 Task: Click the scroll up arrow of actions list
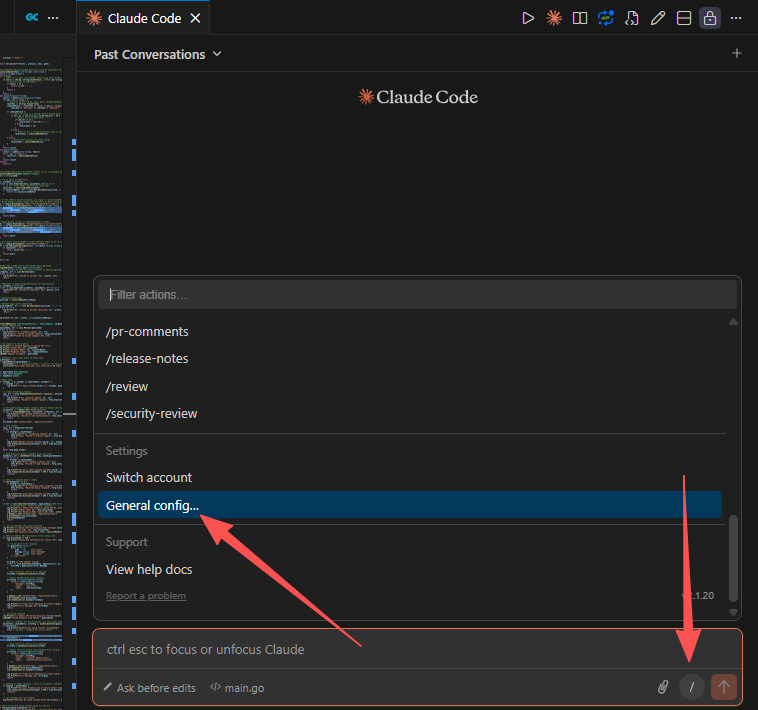click(x=733, y=322)
